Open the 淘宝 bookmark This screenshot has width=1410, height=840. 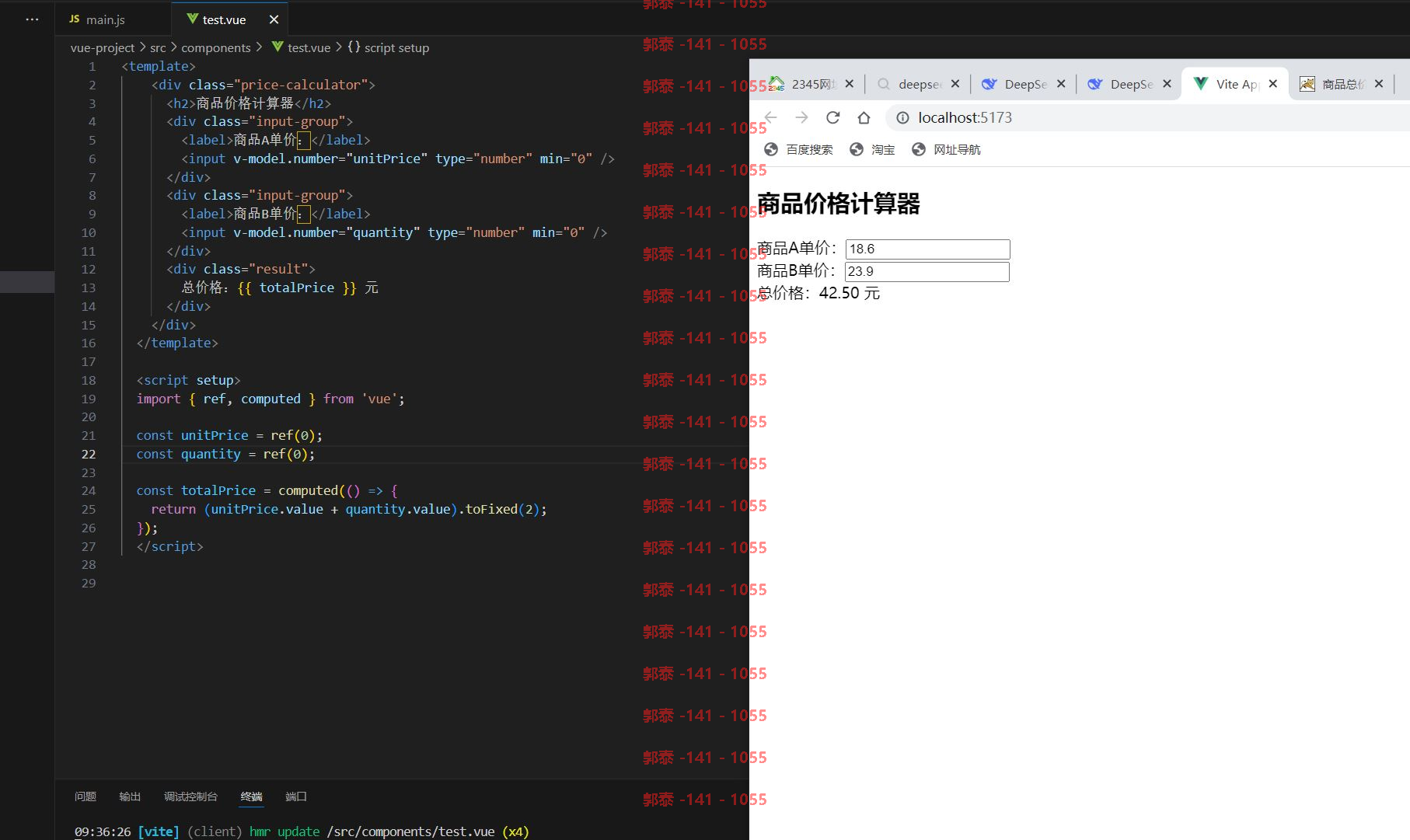872,149
